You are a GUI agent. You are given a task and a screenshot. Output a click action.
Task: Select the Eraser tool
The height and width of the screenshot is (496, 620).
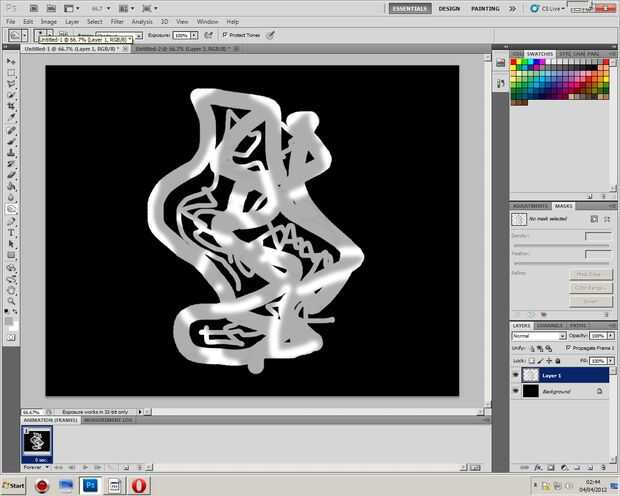[x=11, y=175]
